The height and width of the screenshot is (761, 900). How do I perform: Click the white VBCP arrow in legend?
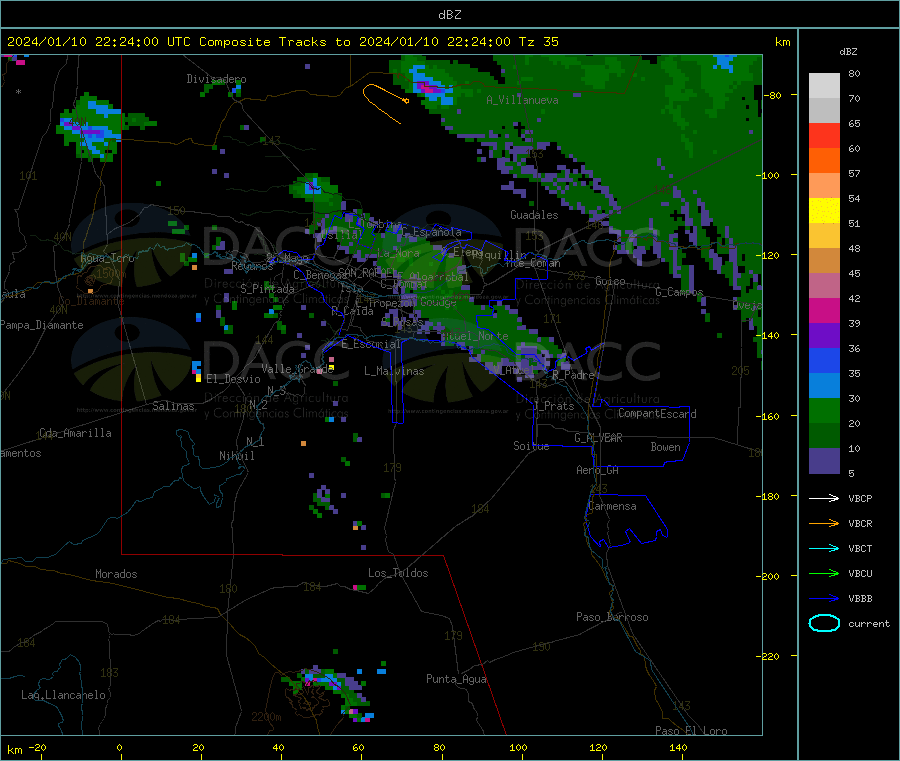pyautogui.click(x=824, y=498)
